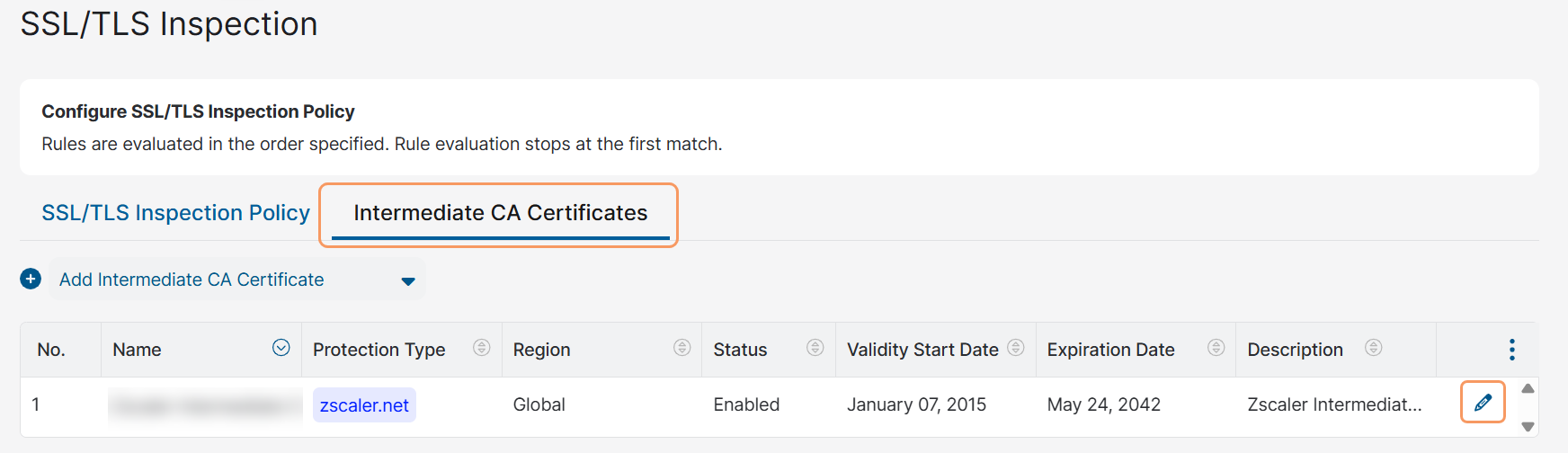
Task: Open the three-dot column options menu
Action: (1511, 350)
